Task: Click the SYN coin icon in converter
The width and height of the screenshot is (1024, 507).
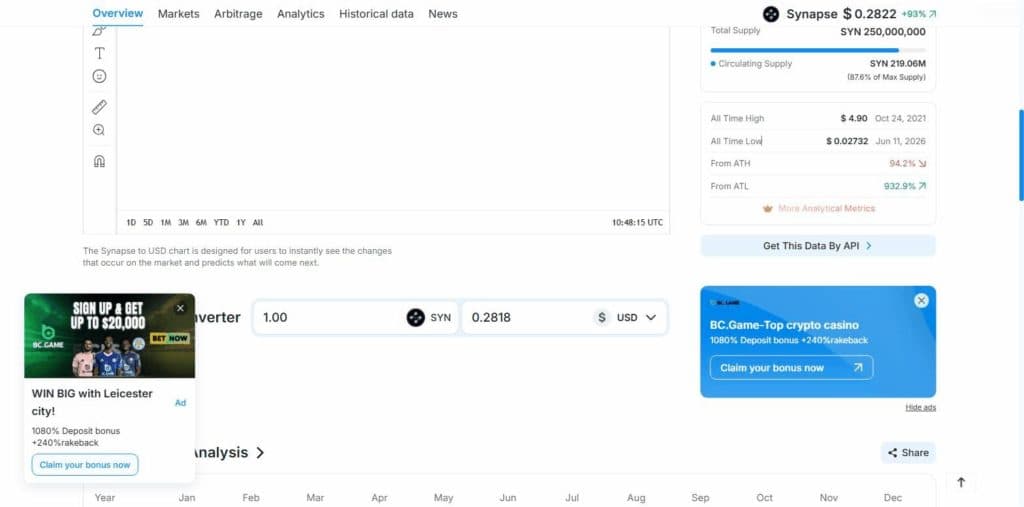Action: pyautogui.click(x=415, y=318)
